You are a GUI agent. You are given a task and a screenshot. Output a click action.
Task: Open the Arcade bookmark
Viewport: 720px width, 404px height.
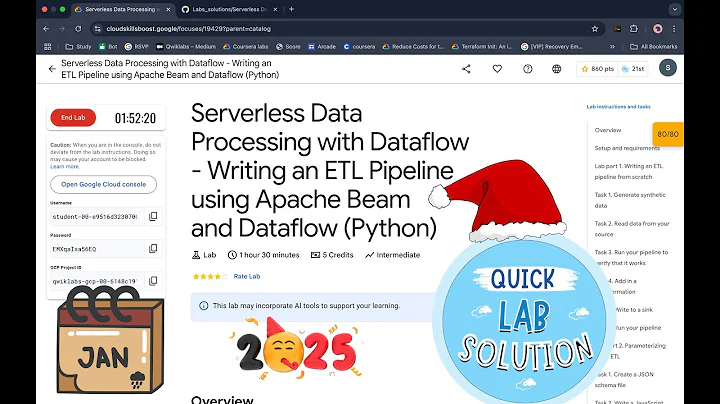click(x=322, y=46)
